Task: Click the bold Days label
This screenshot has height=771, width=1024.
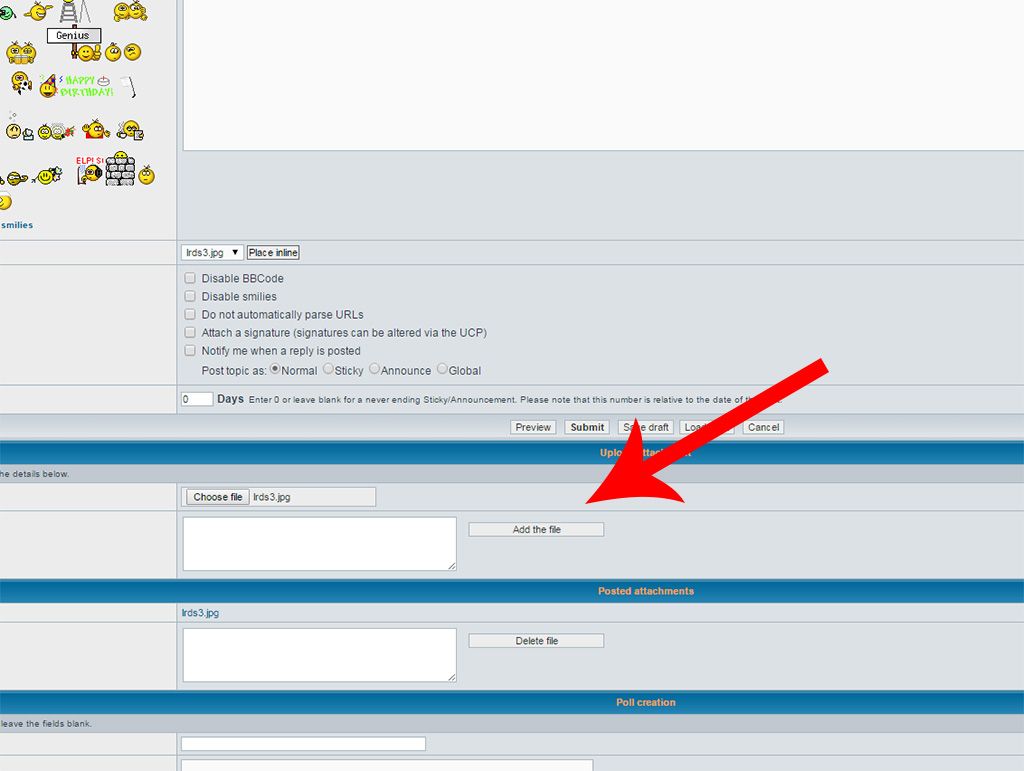Action: pos(231,398)
